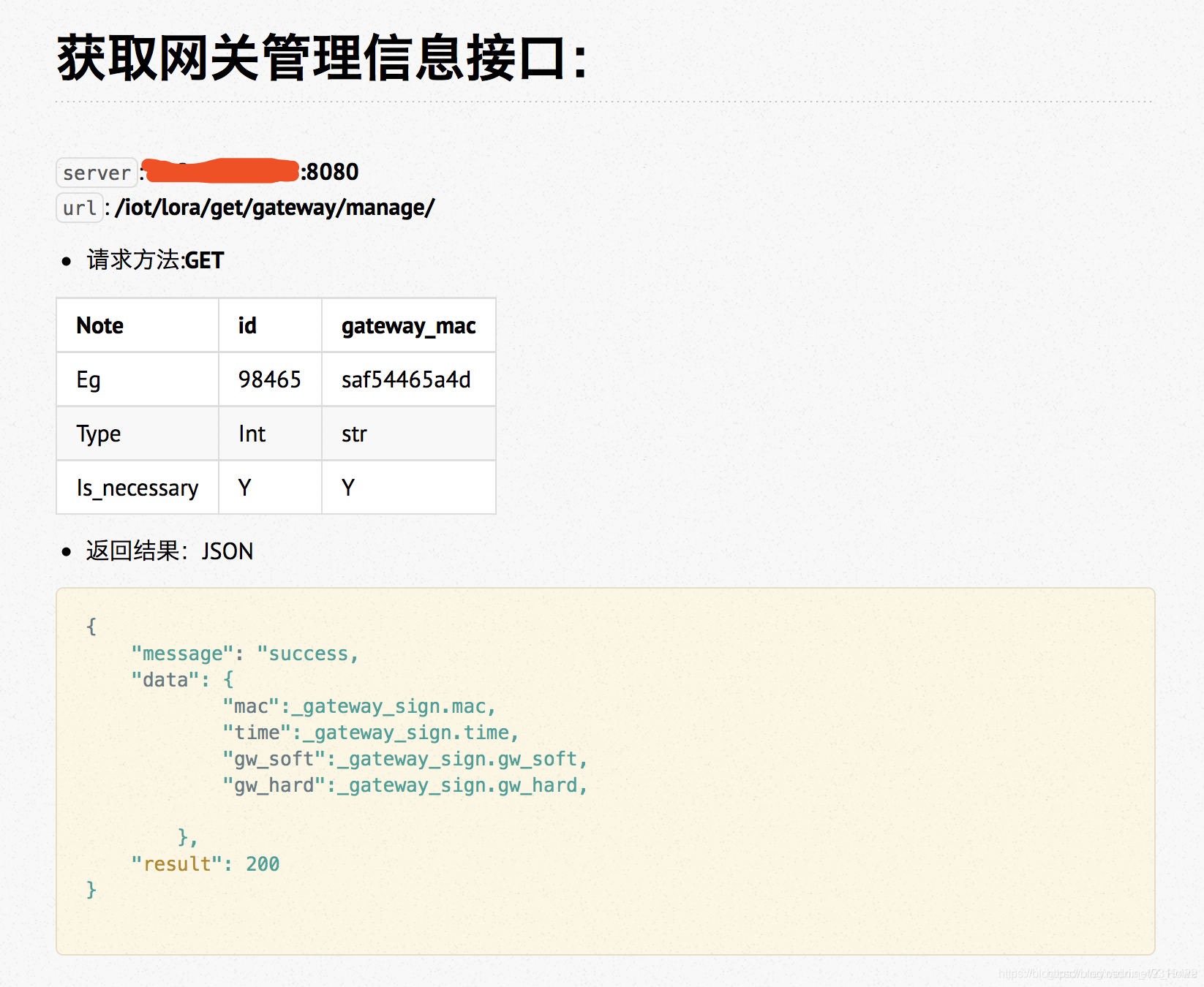Click the "data": { code line

pyautogui.click(x=182, y=680)
